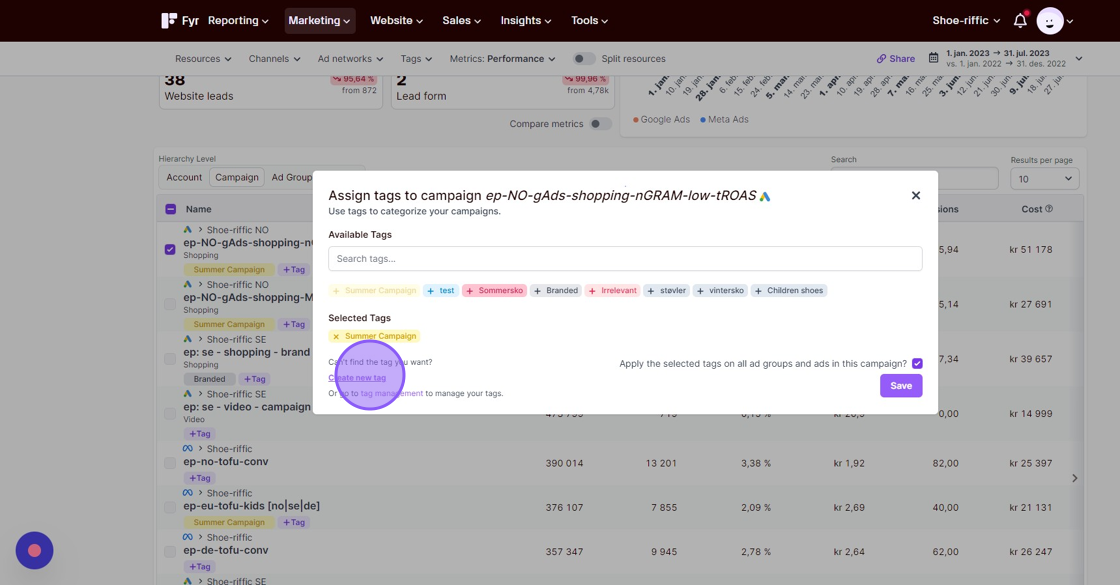Uncheck the apply-to-all ad groups checkbox
Image resolution: width=1120 pixels, height=585 pixels.
pyautogui.click(x=917, y=364)
